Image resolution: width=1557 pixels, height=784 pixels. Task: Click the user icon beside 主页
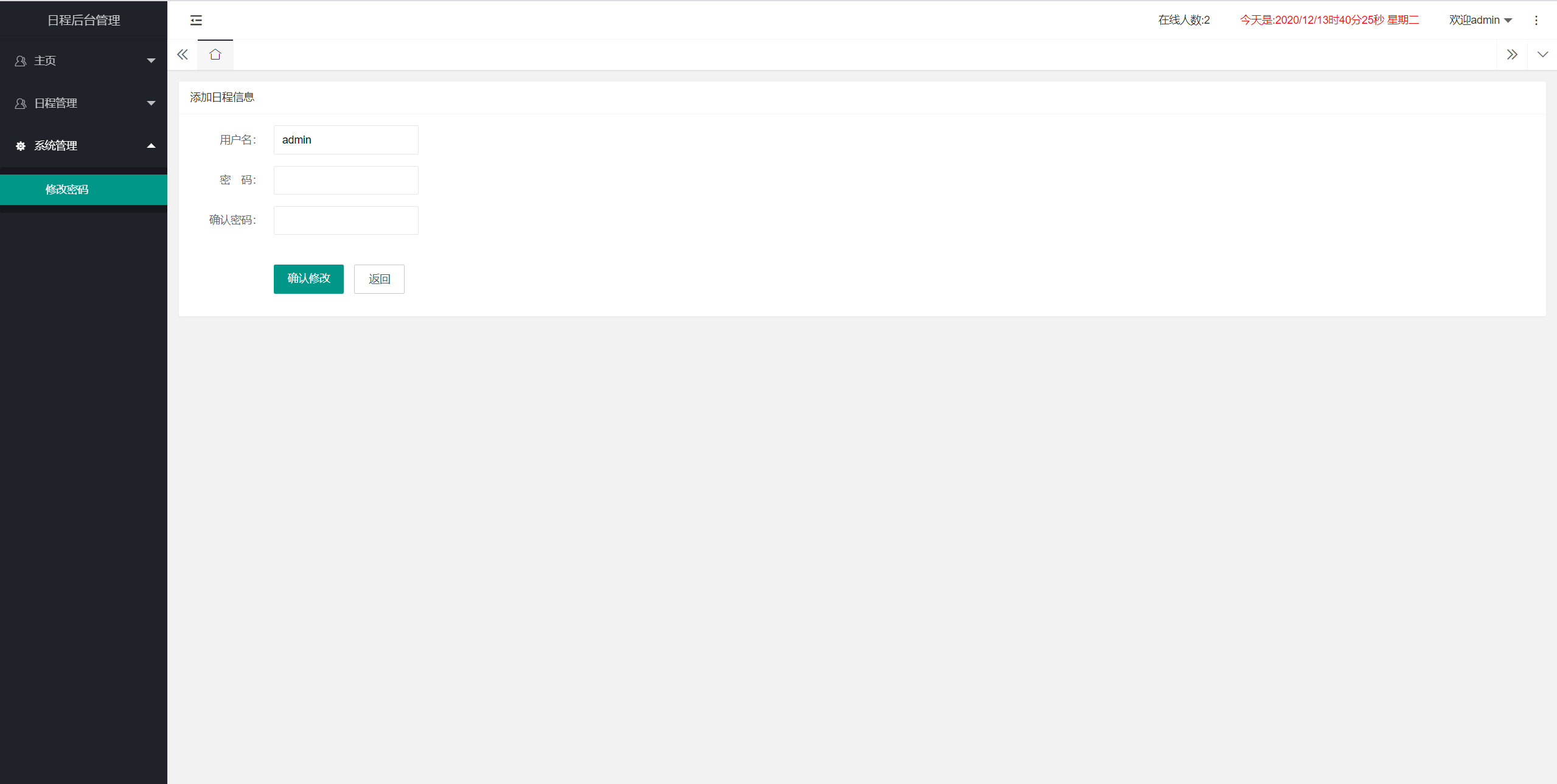21,61
